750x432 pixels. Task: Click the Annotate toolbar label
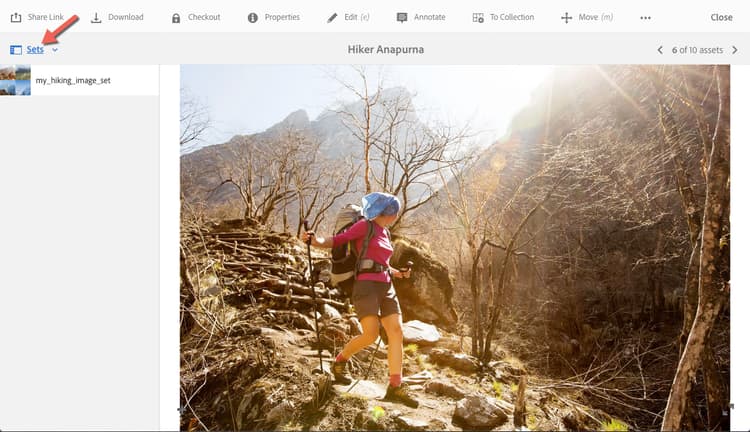[x=430, y=17]
